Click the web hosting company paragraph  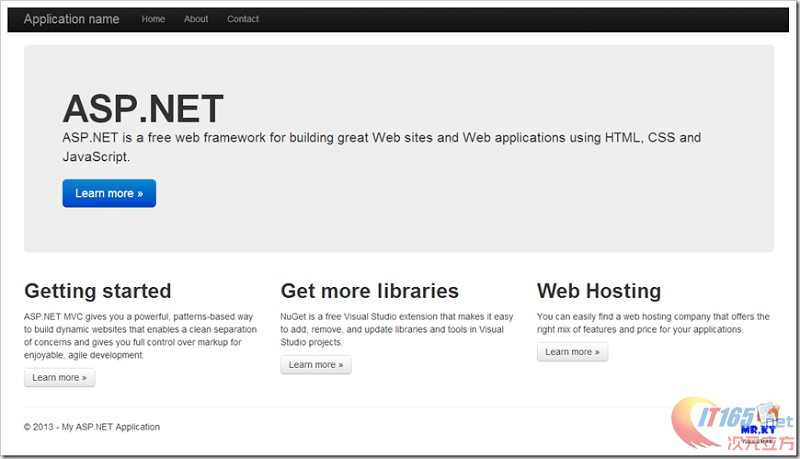pos(653,323)
